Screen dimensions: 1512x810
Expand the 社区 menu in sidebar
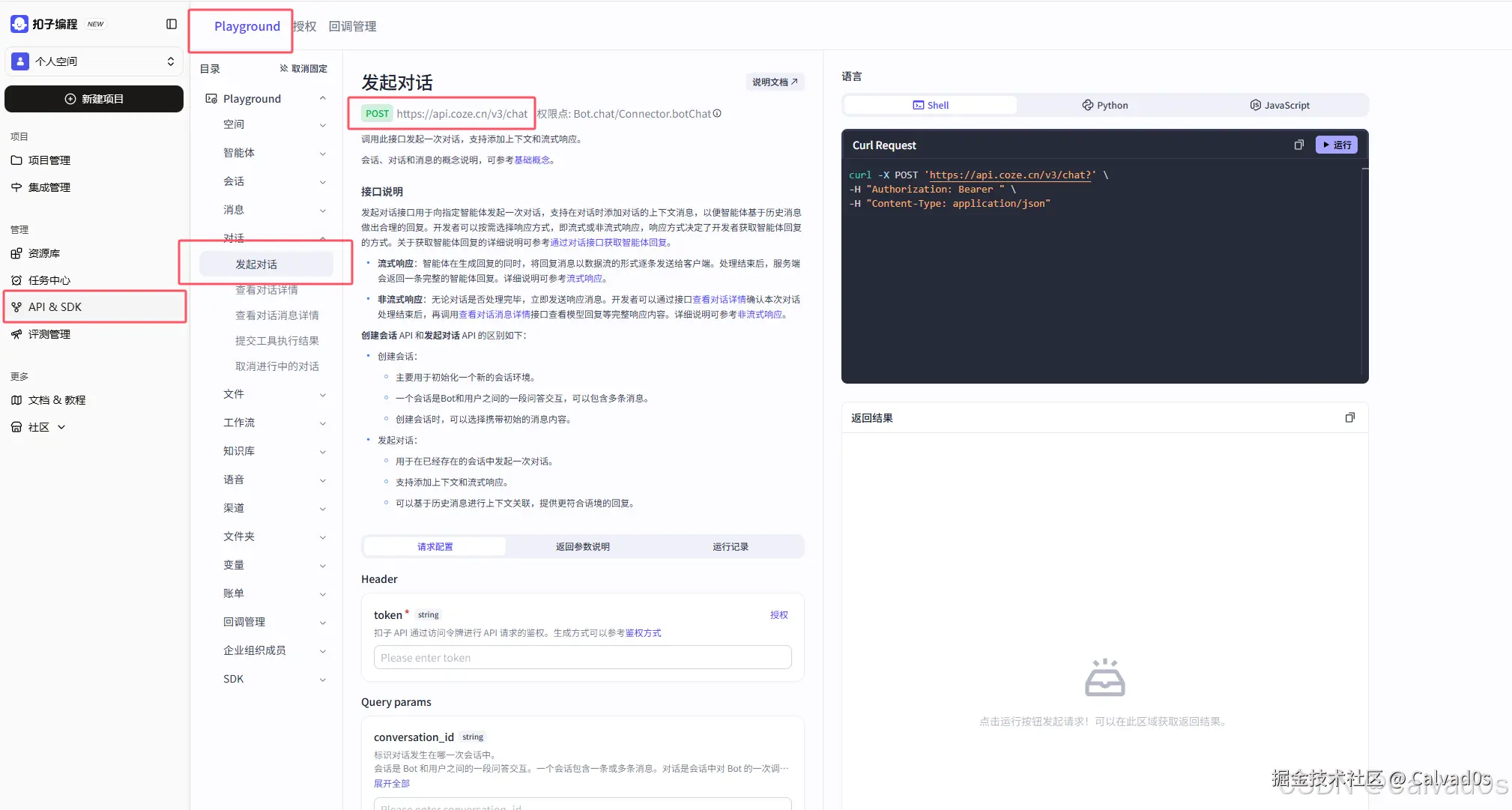point(39,427)
